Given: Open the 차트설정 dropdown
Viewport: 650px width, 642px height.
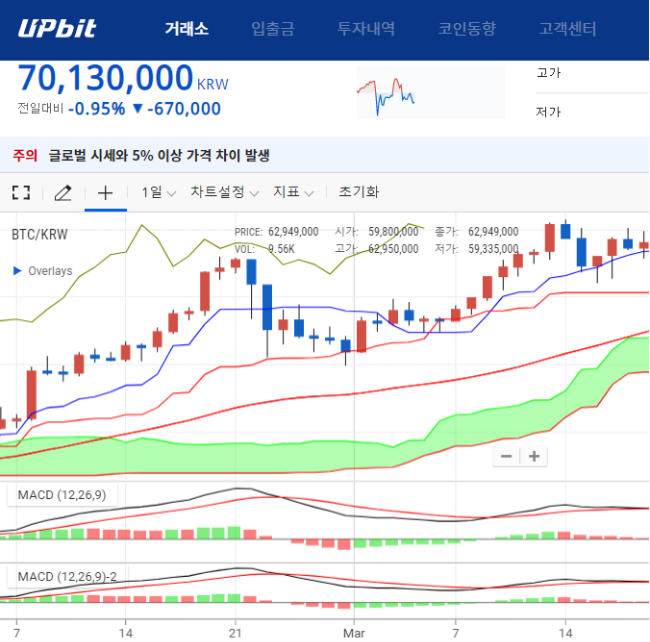Looking at the screenshot, I should (225, 192).
